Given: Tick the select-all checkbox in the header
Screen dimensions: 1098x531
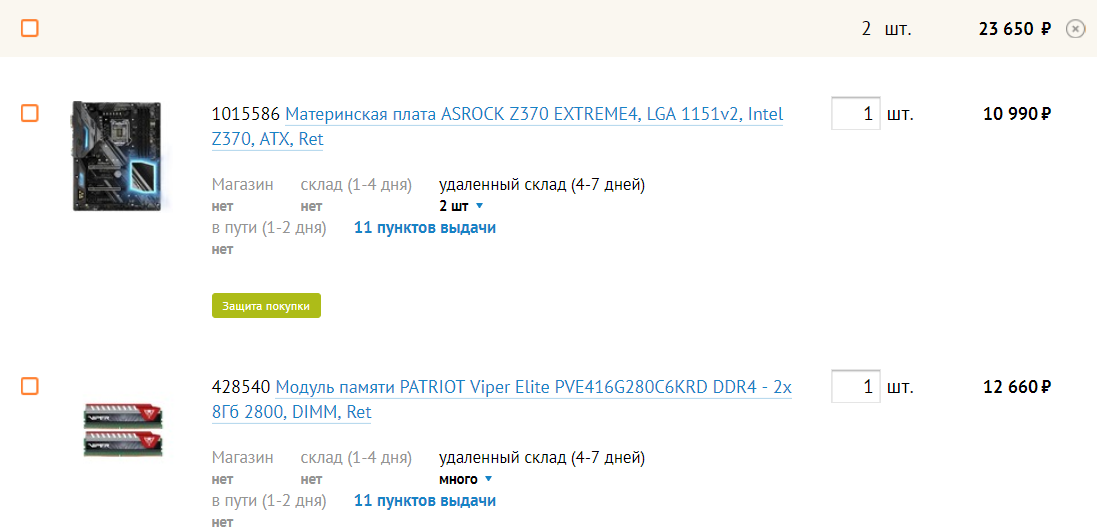Looking at the screenshot, I should tap(30, 28).
